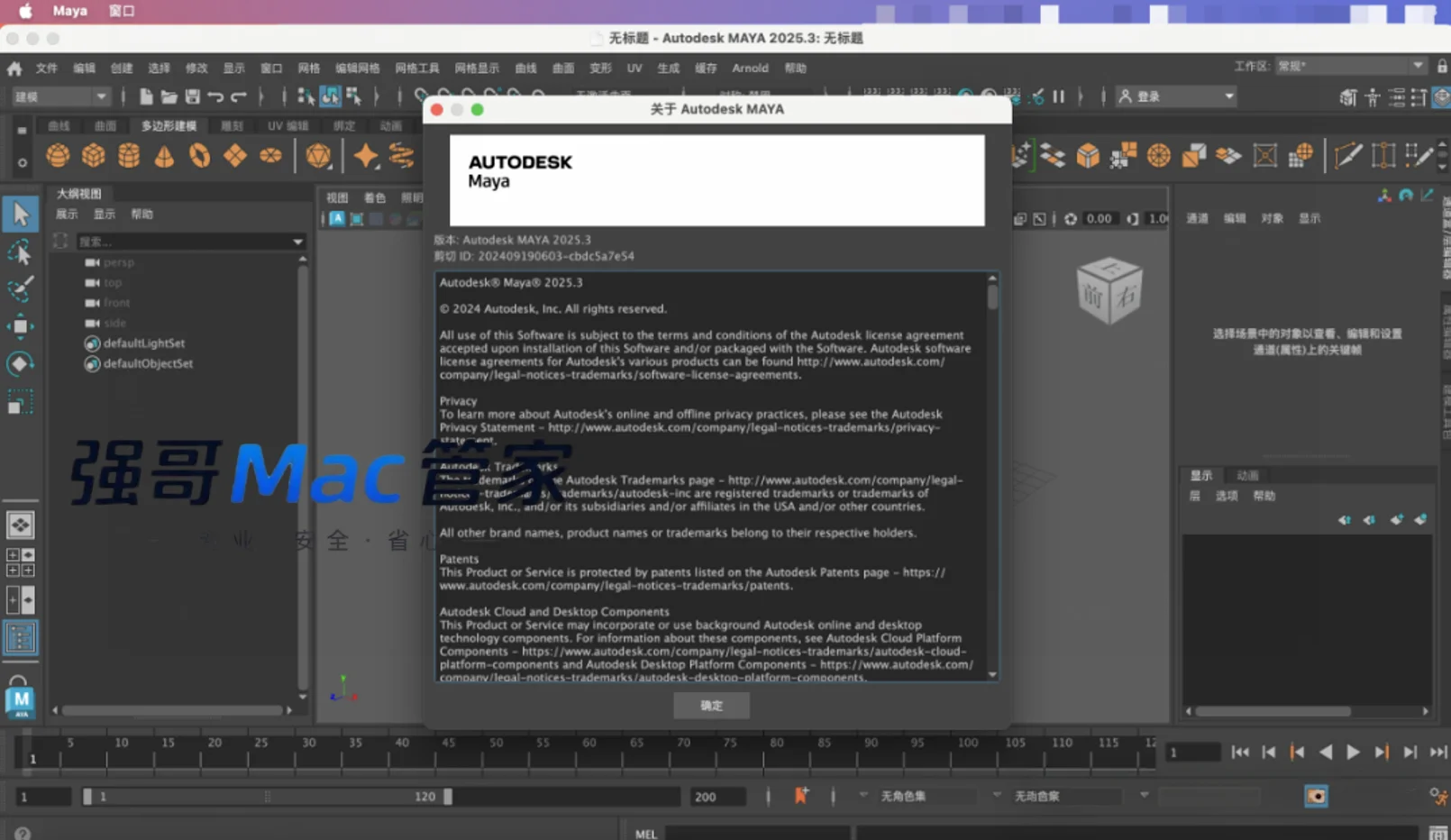
Task: Create a polygon cube from the shelf
Action: (x=94, y=156)
